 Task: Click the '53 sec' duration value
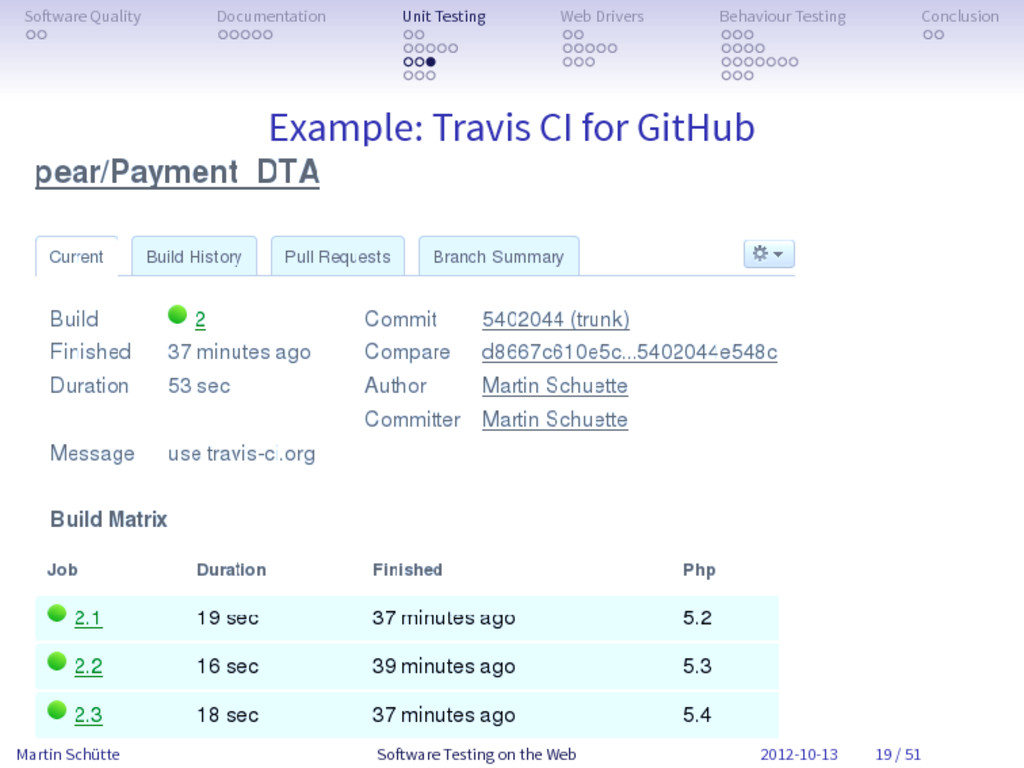[x=199, y=386]
